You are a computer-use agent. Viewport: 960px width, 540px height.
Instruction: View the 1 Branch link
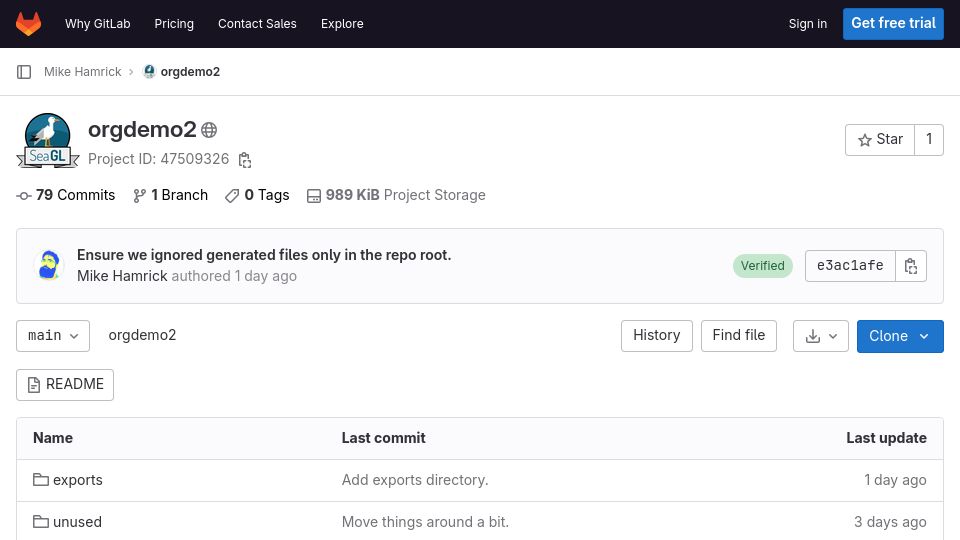[x=171, y=195]
